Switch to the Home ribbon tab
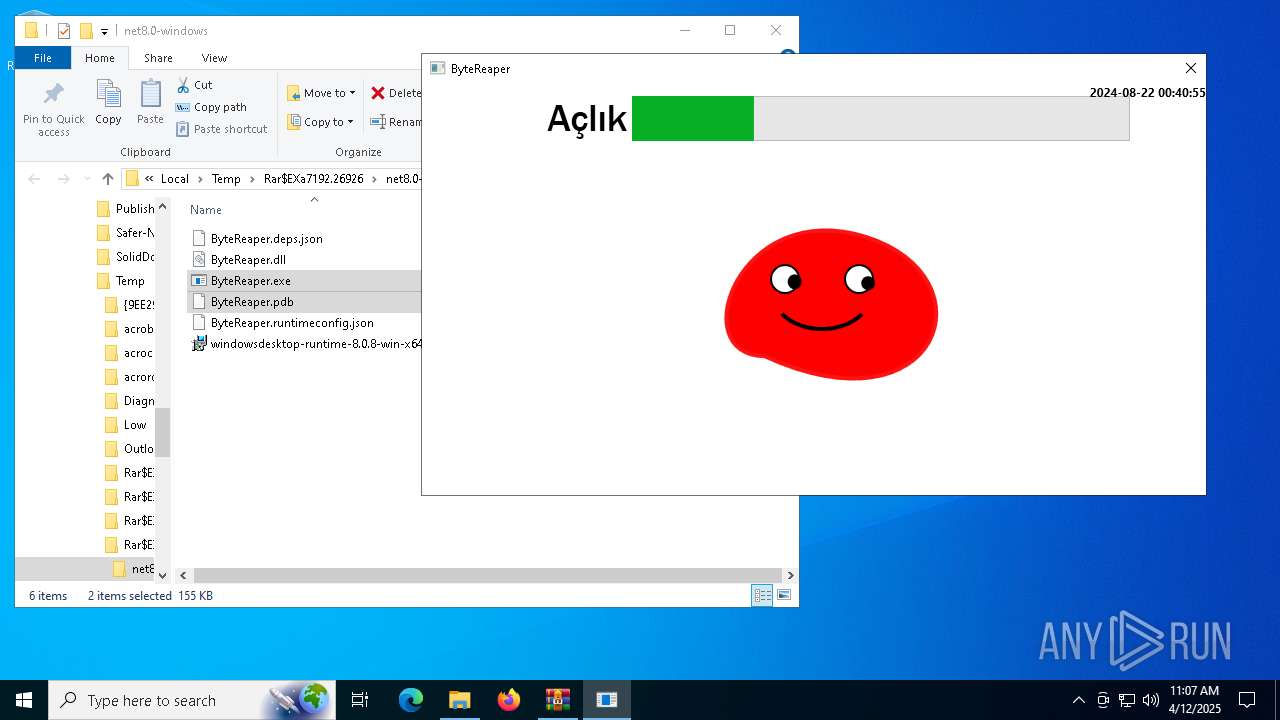Viewport: 1280px width, 720px height. [x=100, y=58]
